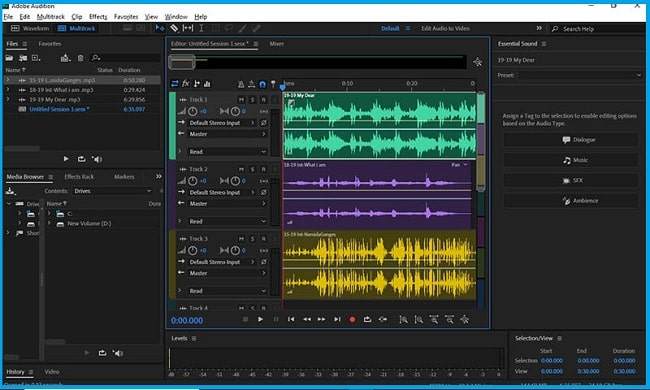650x390 pixels.
Task: Click the search icon in Files panel
Action: pyautogui.click(x=96, y=58)
